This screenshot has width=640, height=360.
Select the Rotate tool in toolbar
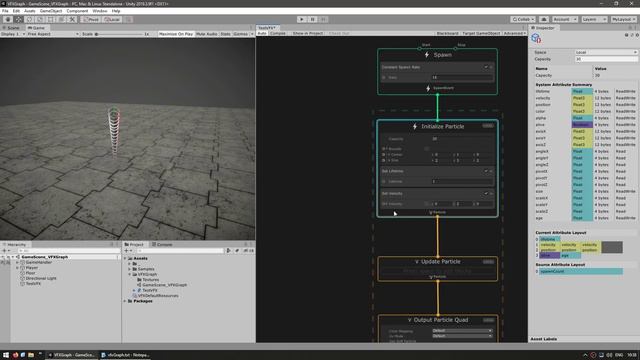(x=29, y=19)
